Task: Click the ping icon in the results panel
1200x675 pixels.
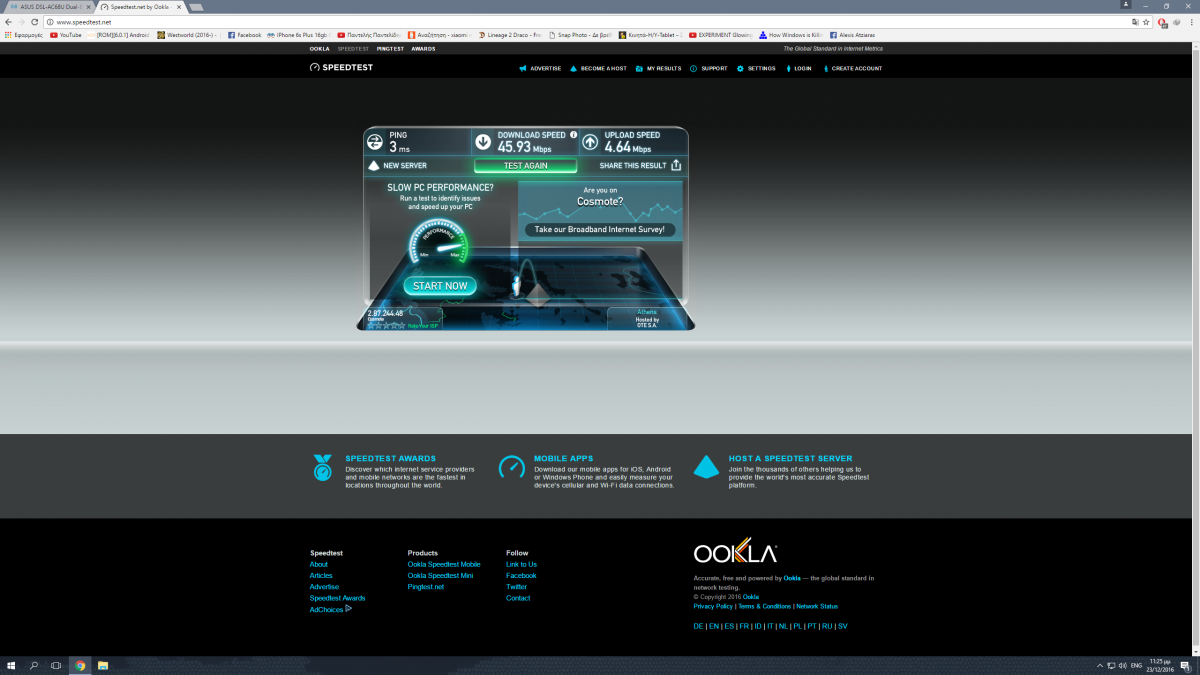Action: (375, 141)
